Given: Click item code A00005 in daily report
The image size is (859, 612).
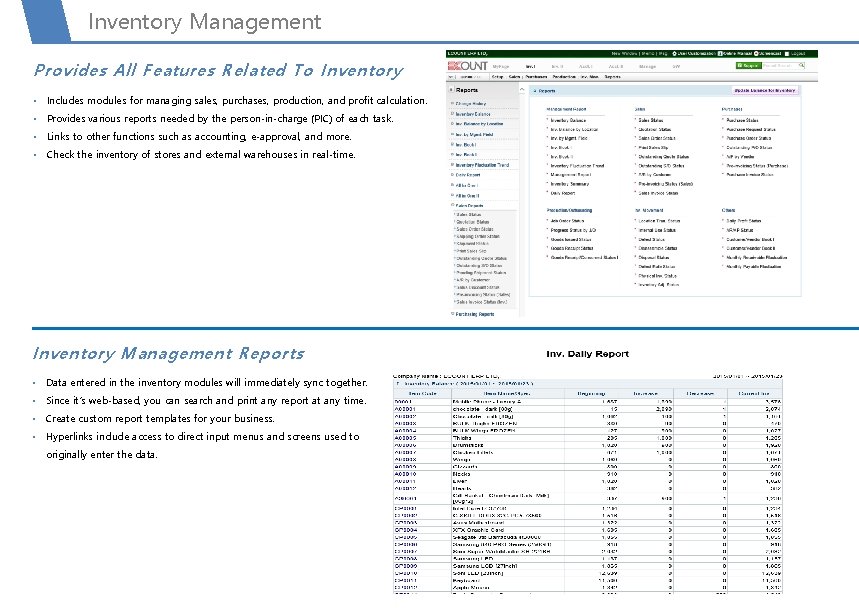Looking at the screenshot, I should 405,438.
